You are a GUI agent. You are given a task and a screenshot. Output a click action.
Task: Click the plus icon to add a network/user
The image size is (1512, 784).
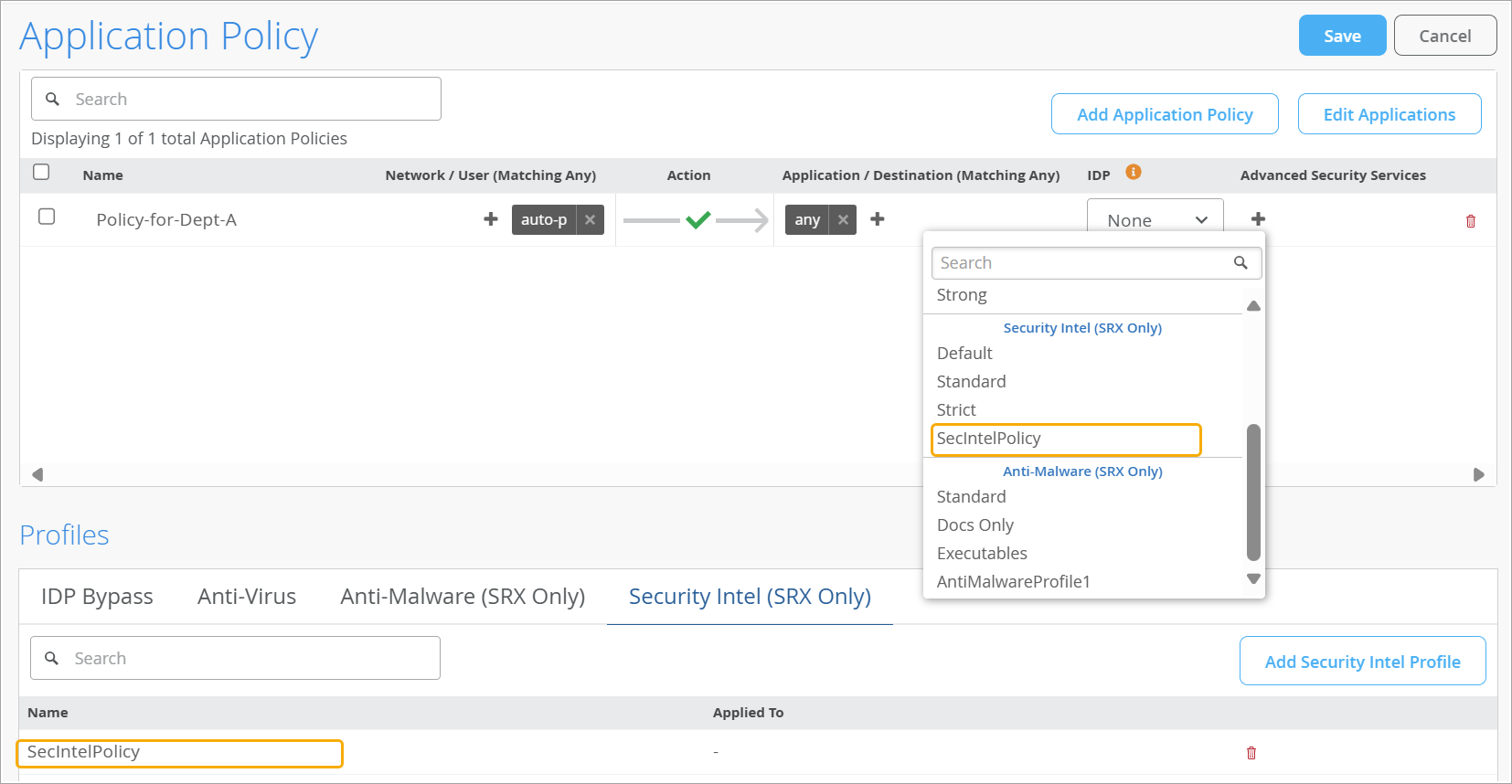(491, 219)
